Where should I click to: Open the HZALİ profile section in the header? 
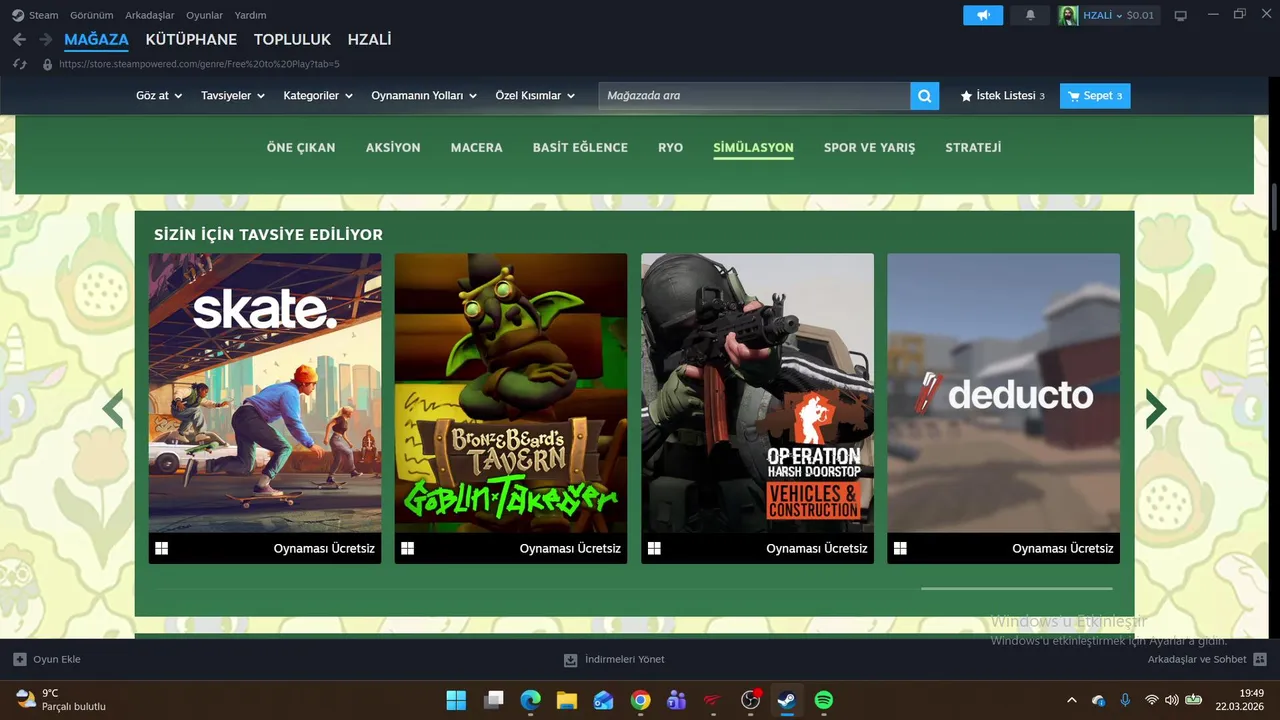click(x=369, y=40)
